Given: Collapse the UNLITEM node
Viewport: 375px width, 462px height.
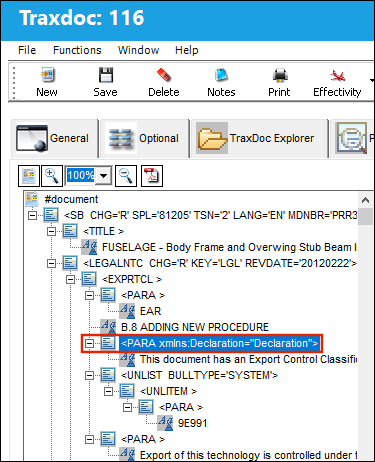Looking at the screenshot, I should tap(108, 391).
